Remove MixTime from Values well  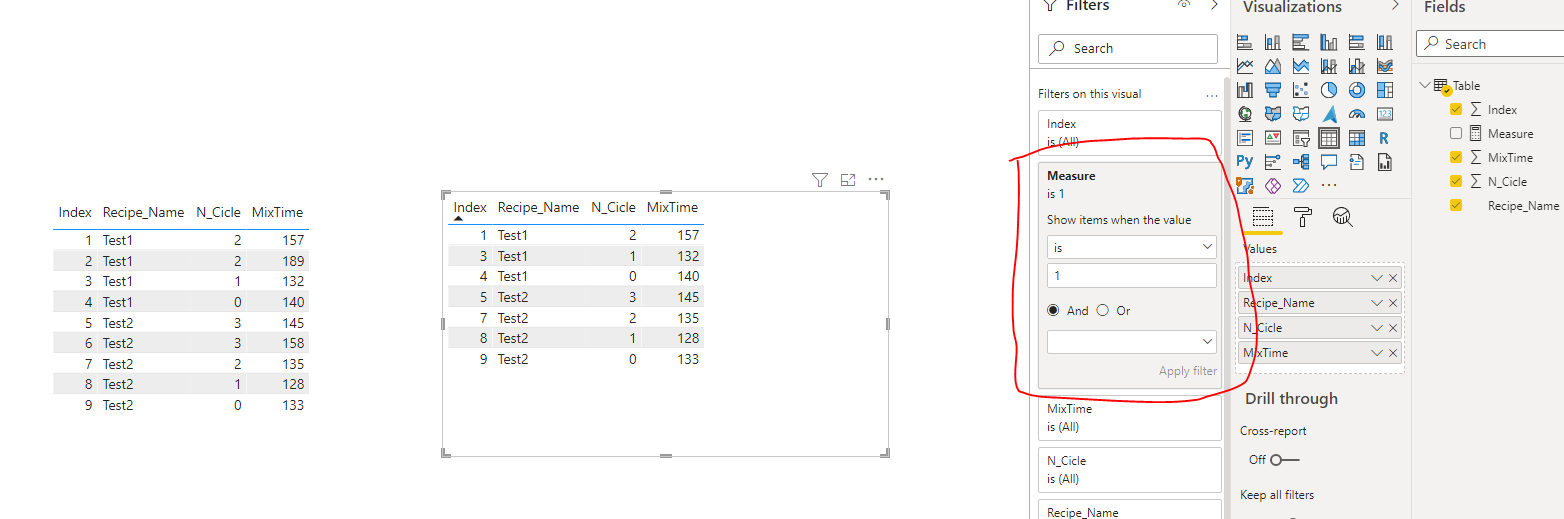pyautogui.click(x=1393, y=353)
